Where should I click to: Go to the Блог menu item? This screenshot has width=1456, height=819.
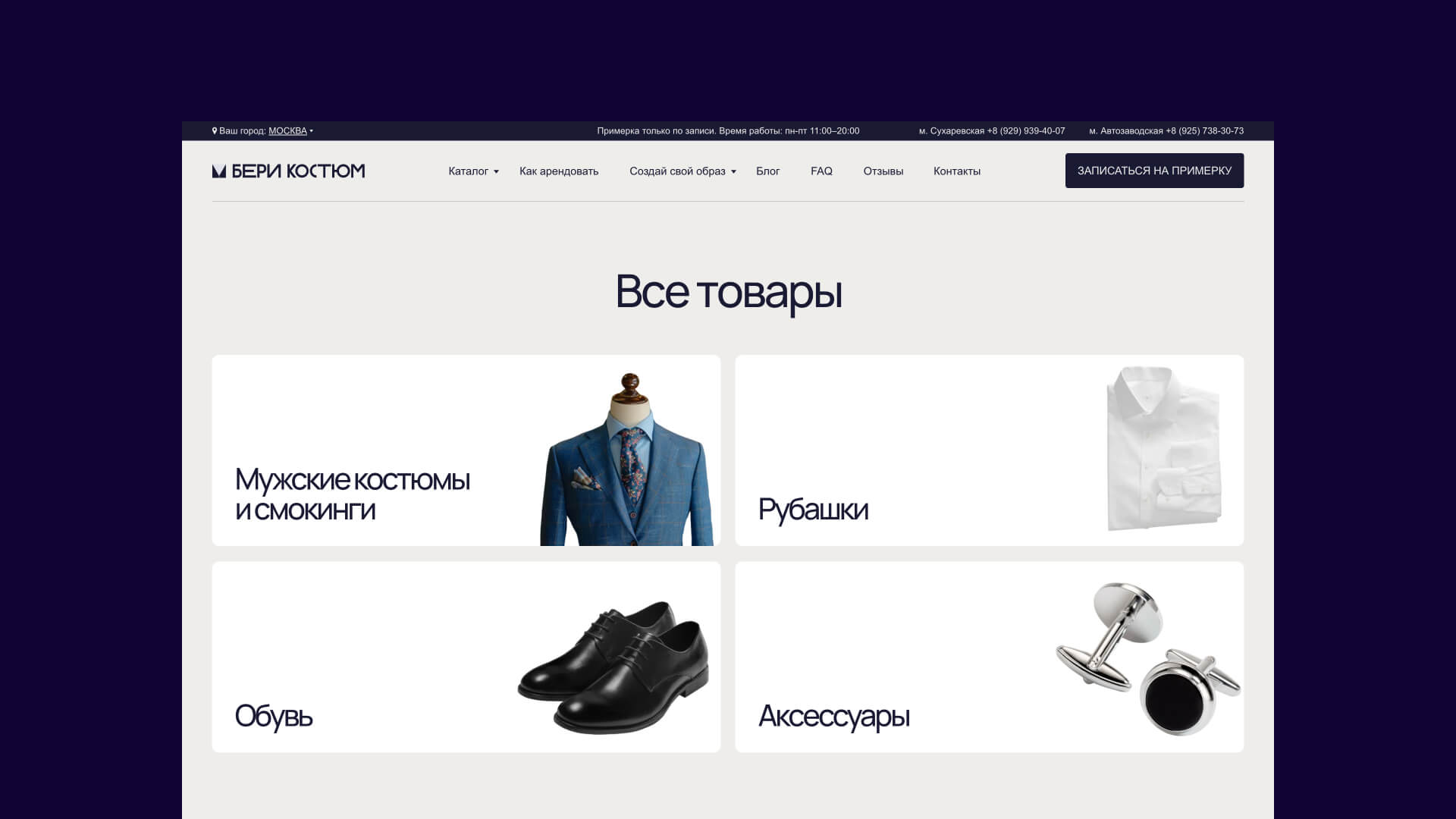click(767, 171)
